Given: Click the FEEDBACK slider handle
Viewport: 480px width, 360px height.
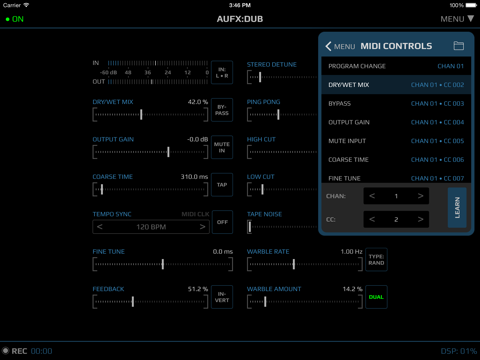Looking at the screenshot, I should coord(133,301).
